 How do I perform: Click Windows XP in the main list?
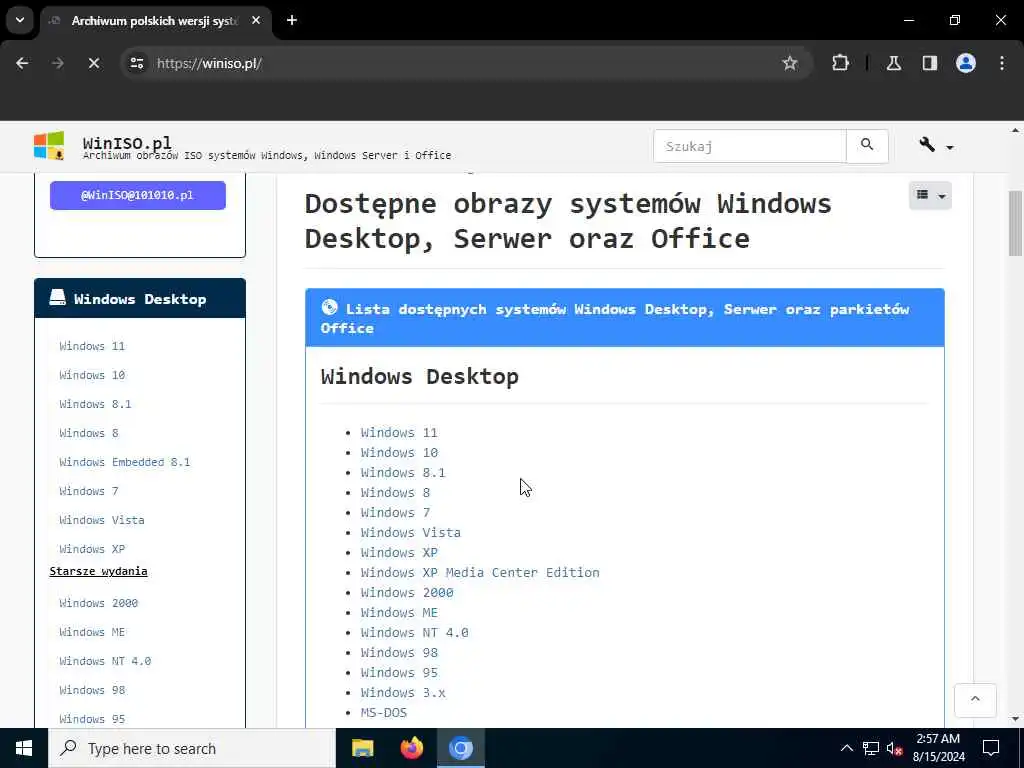pos(399,552)
